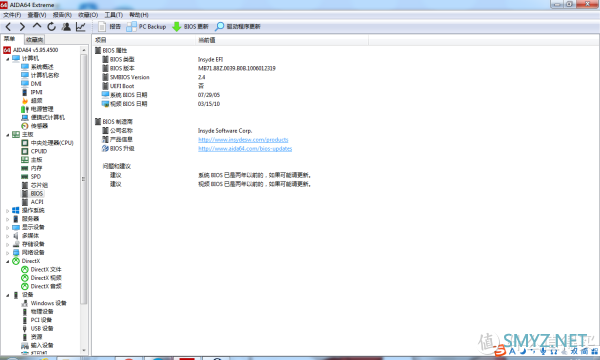Click the up-level arrow toolbar icon
Screen dimensions: 600x360
[x=37, y=26]
